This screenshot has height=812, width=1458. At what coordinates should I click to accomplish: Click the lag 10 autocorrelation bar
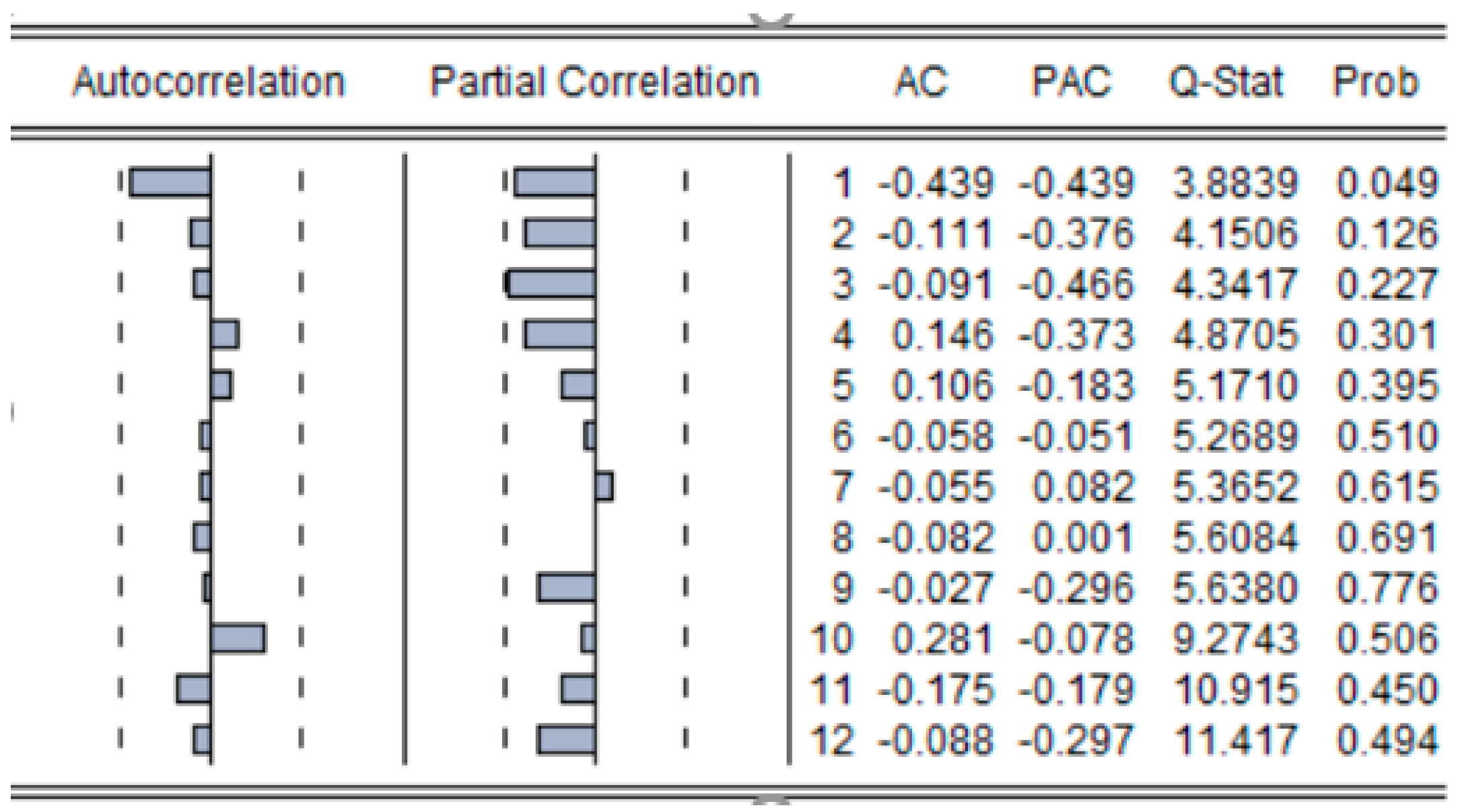(238, 638)
